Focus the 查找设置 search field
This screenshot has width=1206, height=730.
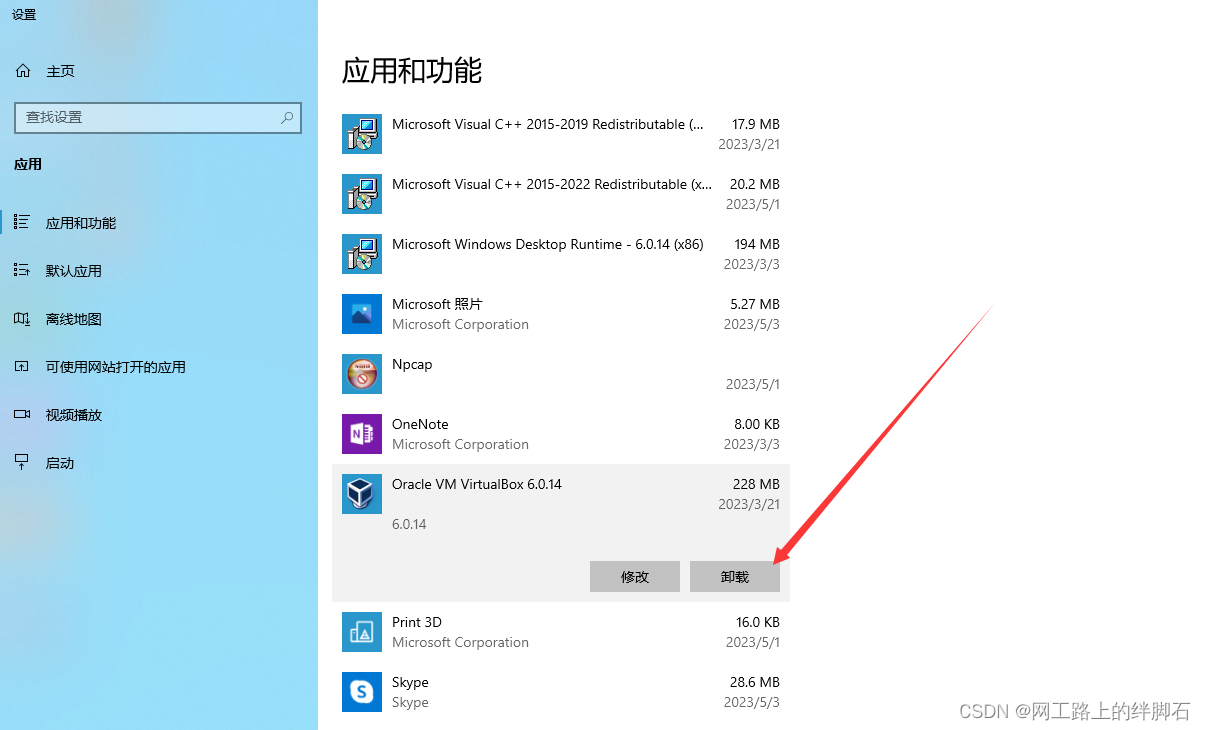(158, 117)
